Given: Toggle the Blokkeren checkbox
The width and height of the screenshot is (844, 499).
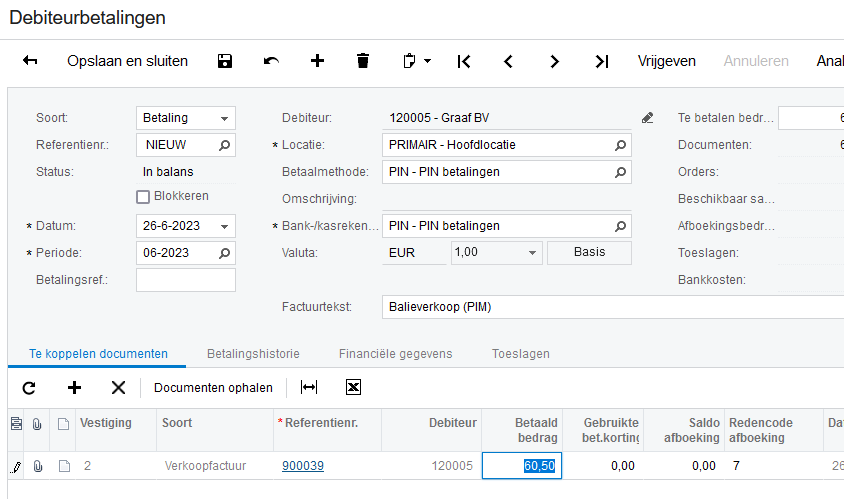Looking at the screenshot, I should tap(143, 196).
